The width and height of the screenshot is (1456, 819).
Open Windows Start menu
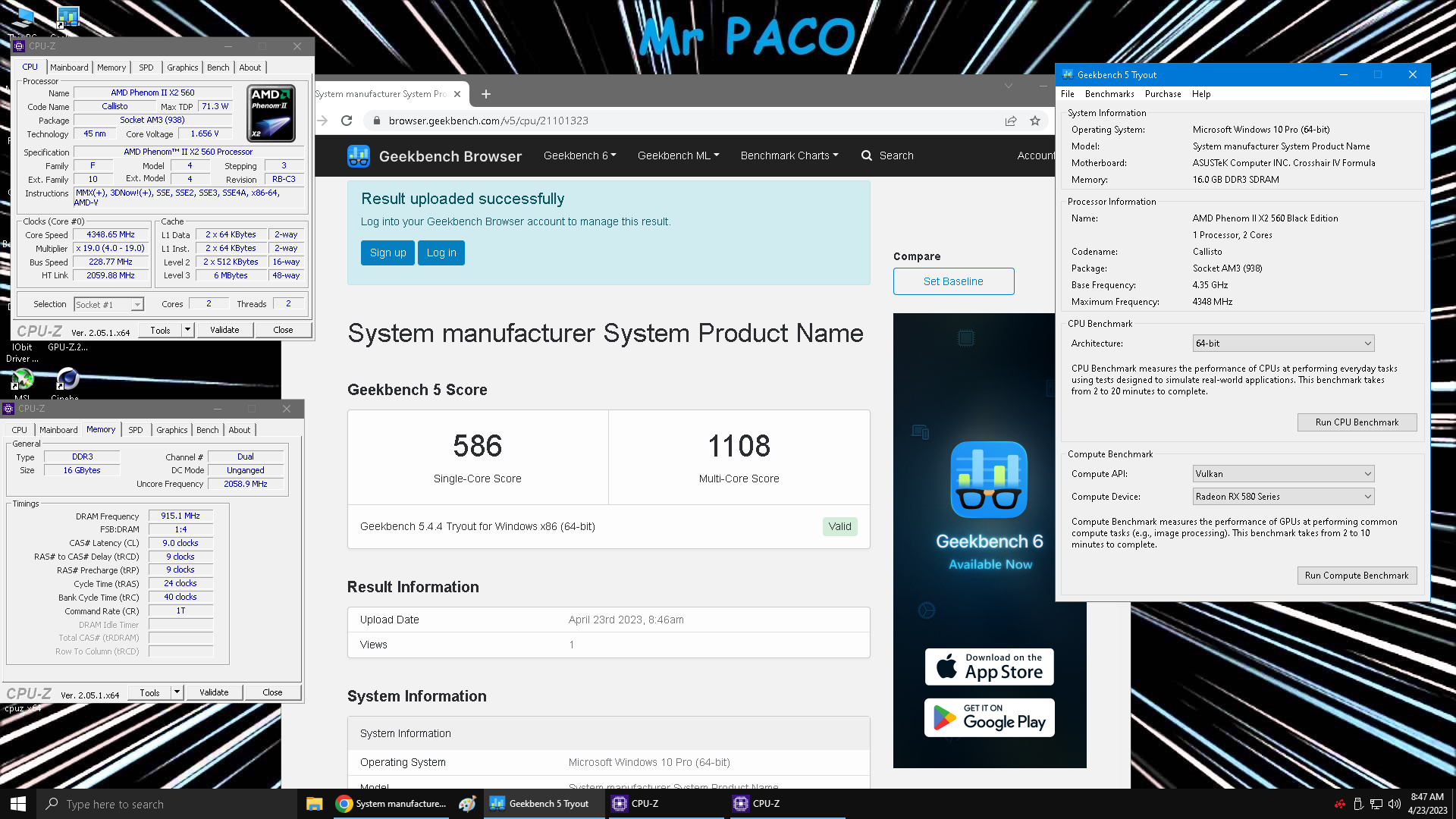[x=18, y=804]
